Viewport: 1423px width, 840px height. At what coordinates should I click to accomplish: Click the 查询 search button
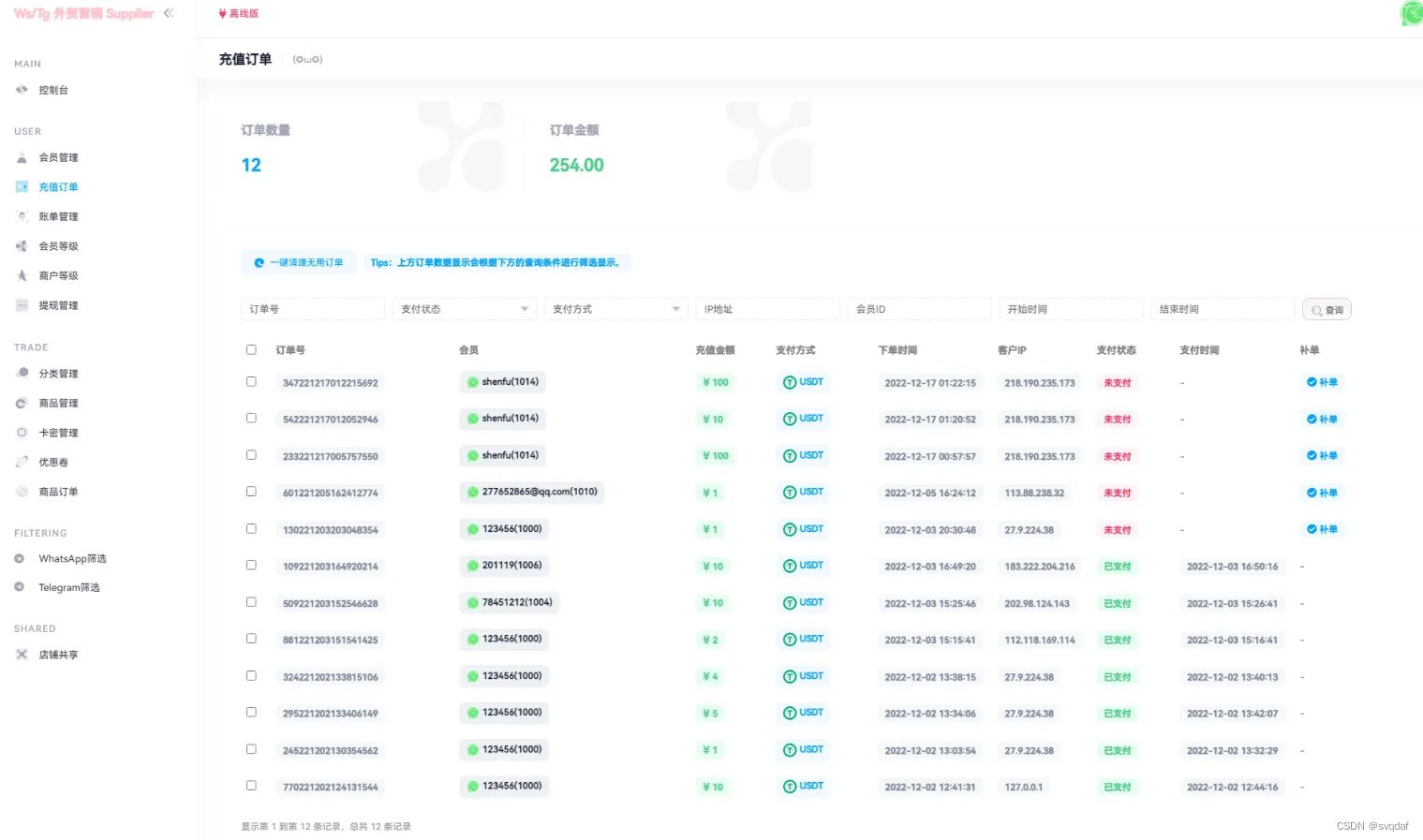[x=1327, y=310]
